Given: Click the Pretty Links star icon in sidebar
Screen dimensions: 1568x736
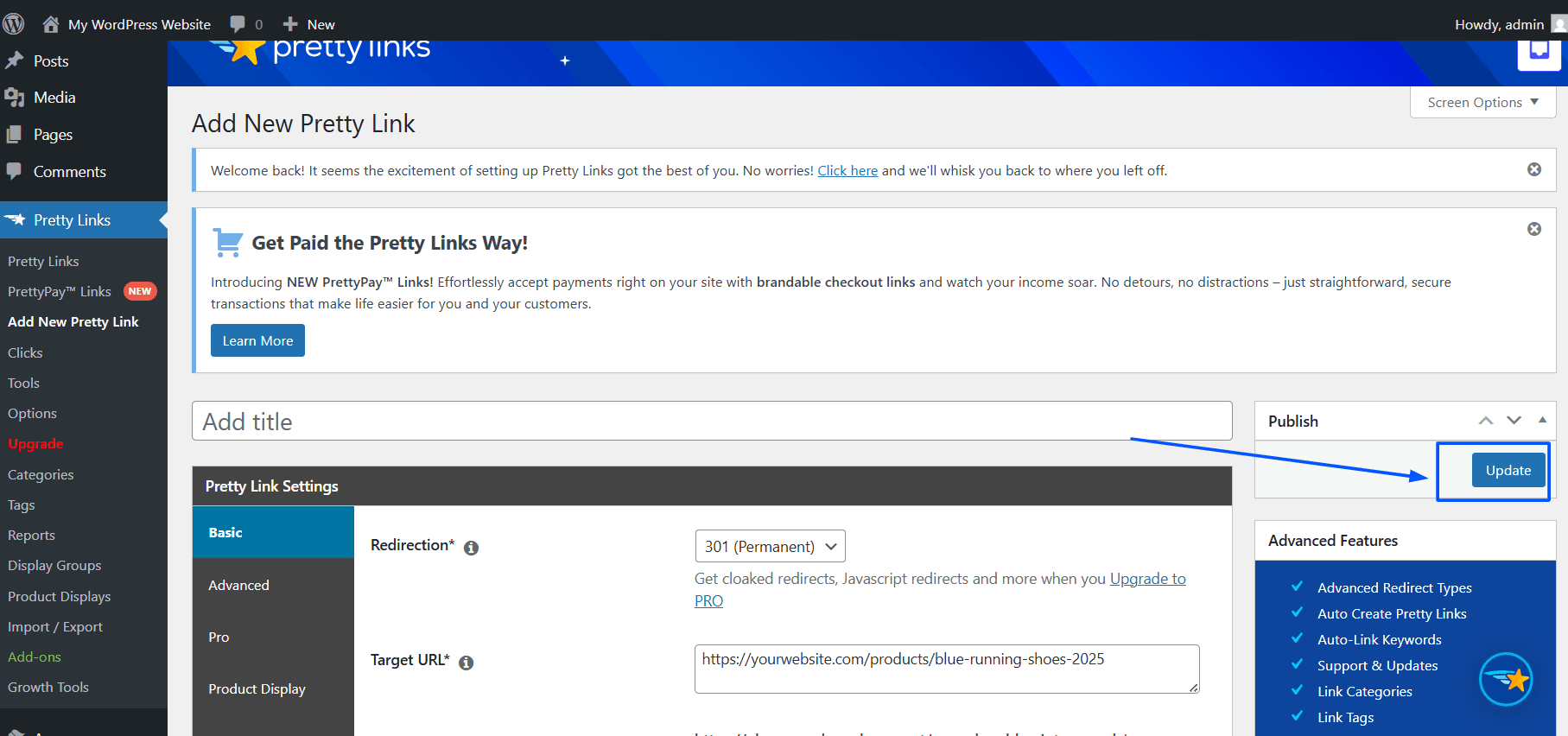Looking at the screenshot, I should coord(15,219).
